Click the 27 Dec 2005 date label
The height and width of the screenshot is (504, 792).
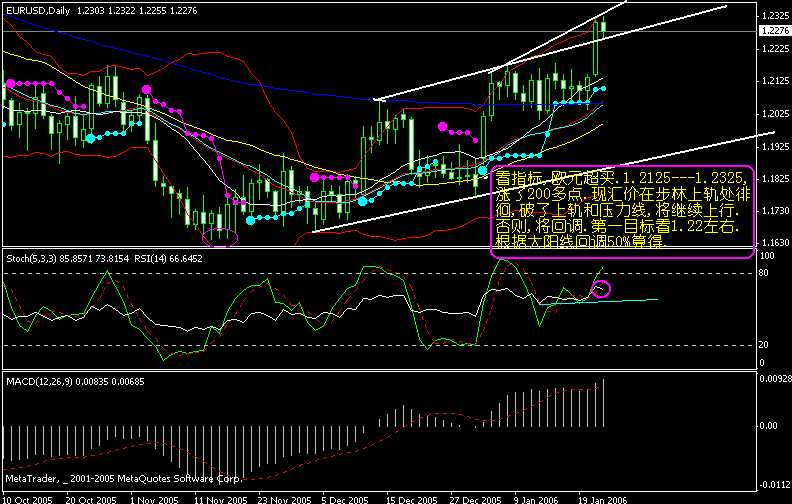tap(477, 500)
